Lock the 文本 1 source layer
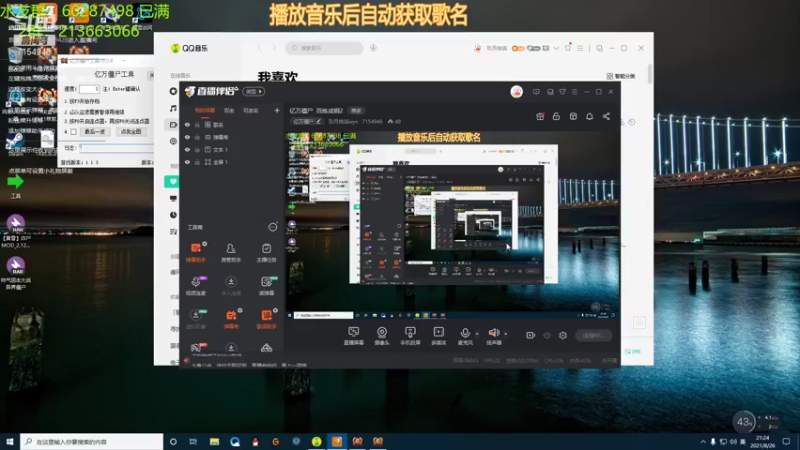This screenshot has height=450, width=800. pos(197,149)
